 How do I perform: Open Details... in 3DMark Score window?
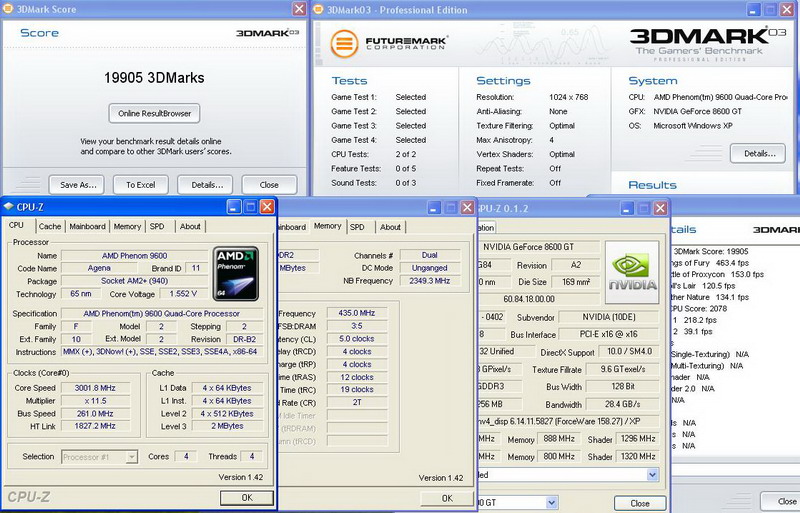coord(207,185)
